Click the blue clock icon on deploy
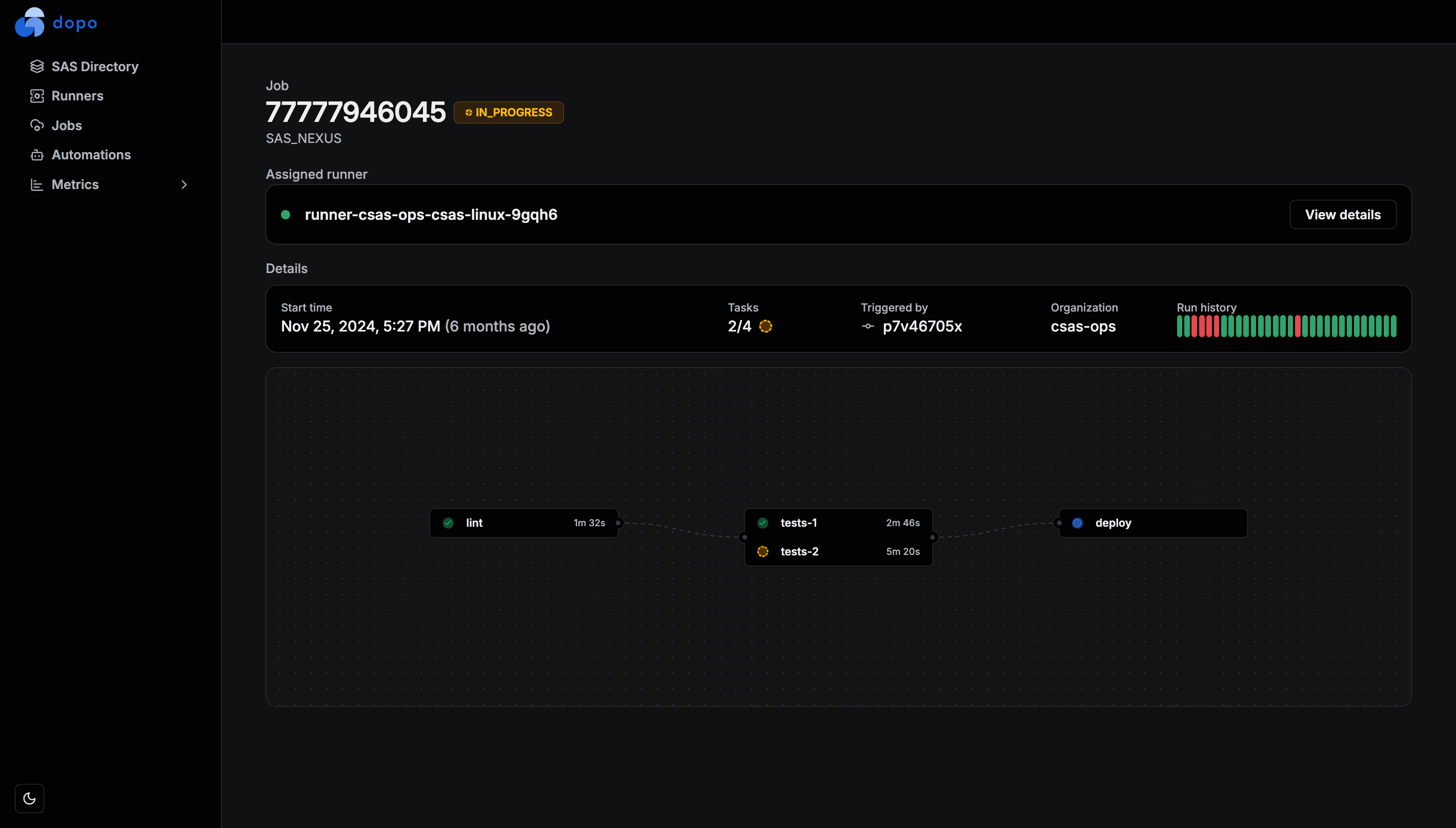Viewport: 1456px width, 828px height. pyautogui.click(x=1078, y=523)
